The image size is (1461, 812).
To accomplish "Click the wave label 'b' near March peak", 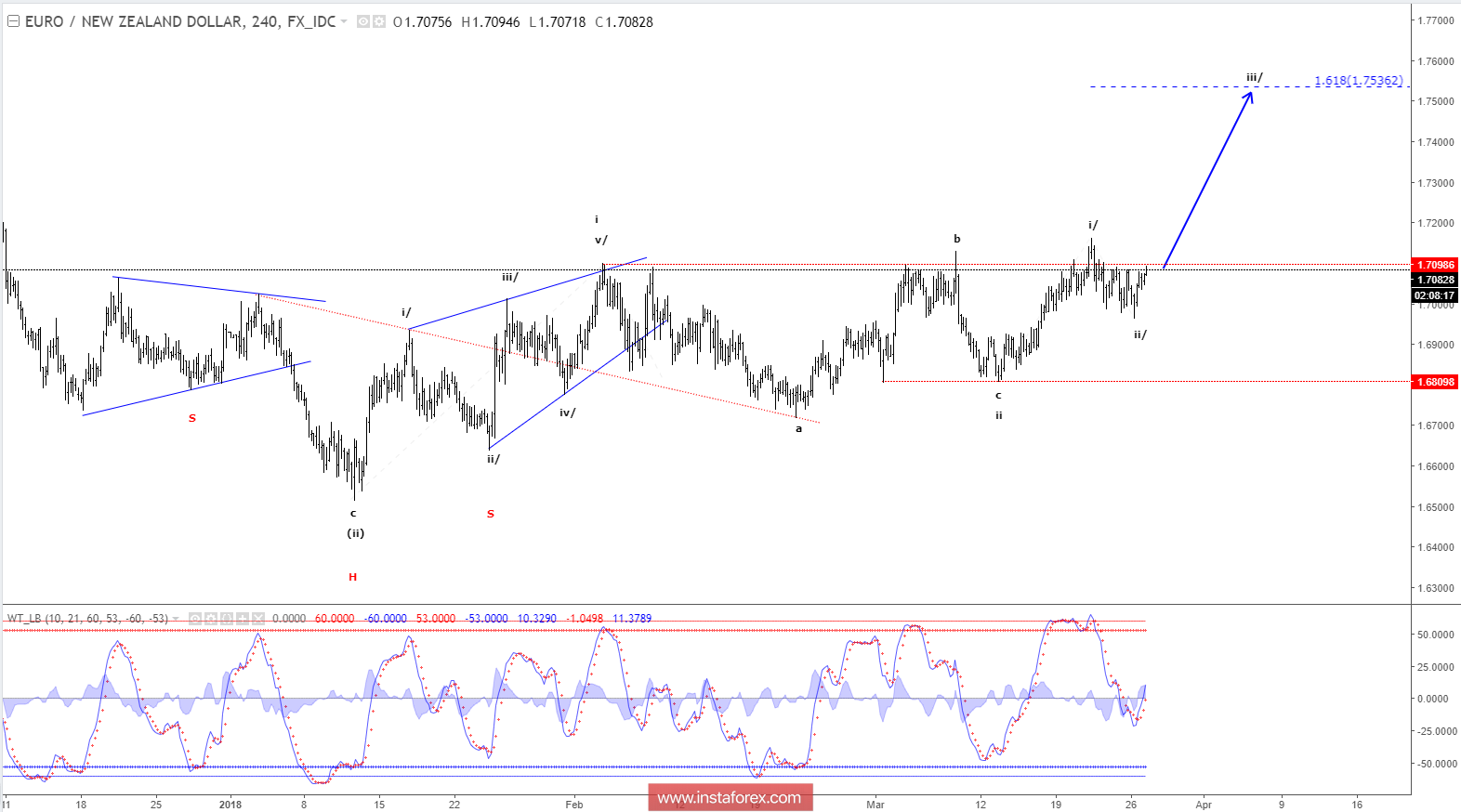I will (x=957, y=239).
